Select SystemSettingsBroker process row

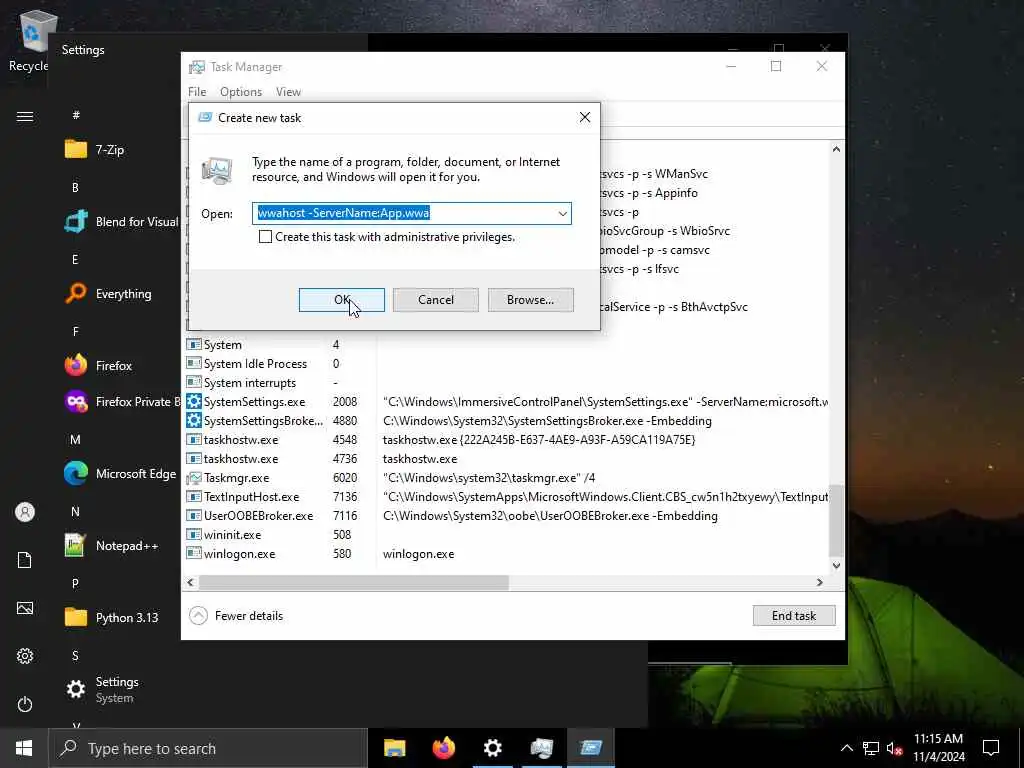point(507,421)
